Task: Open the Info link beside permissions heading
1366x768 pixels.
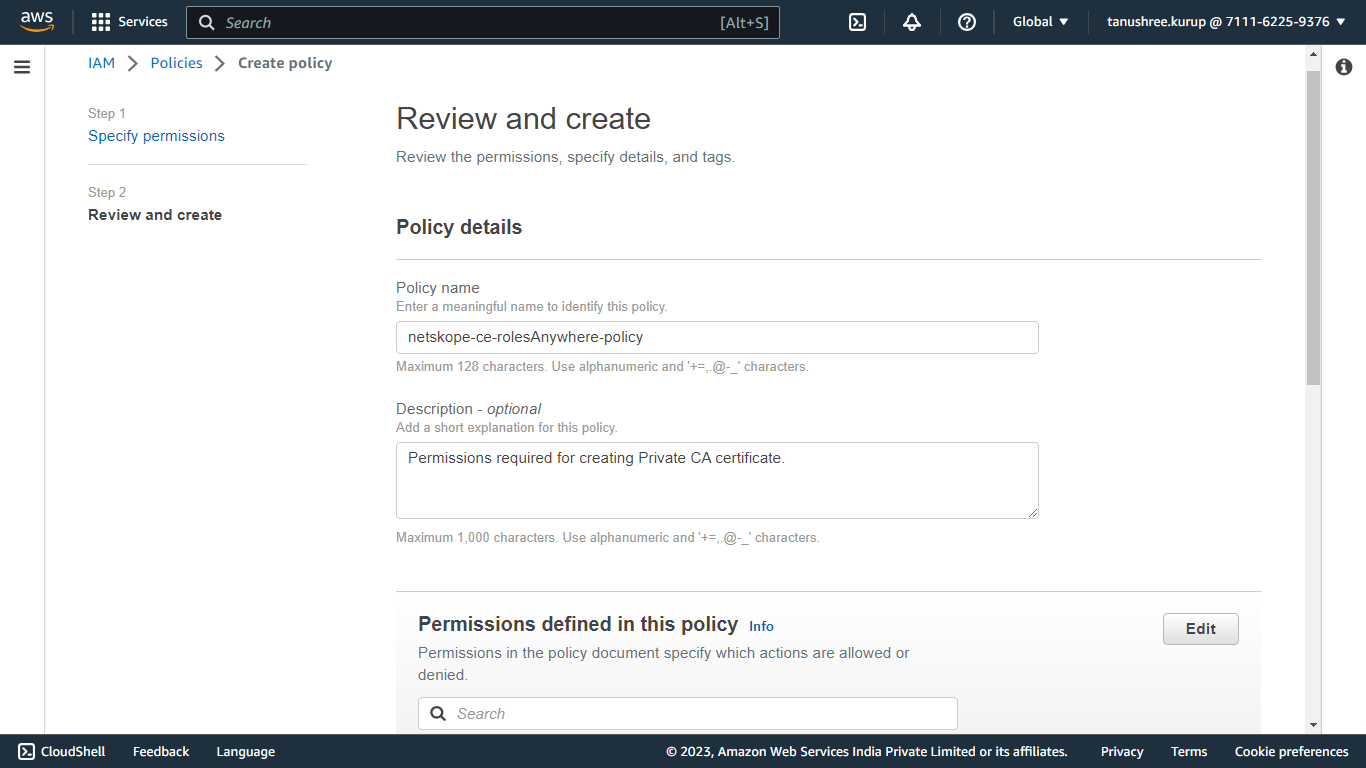Action: pos(761,626)
